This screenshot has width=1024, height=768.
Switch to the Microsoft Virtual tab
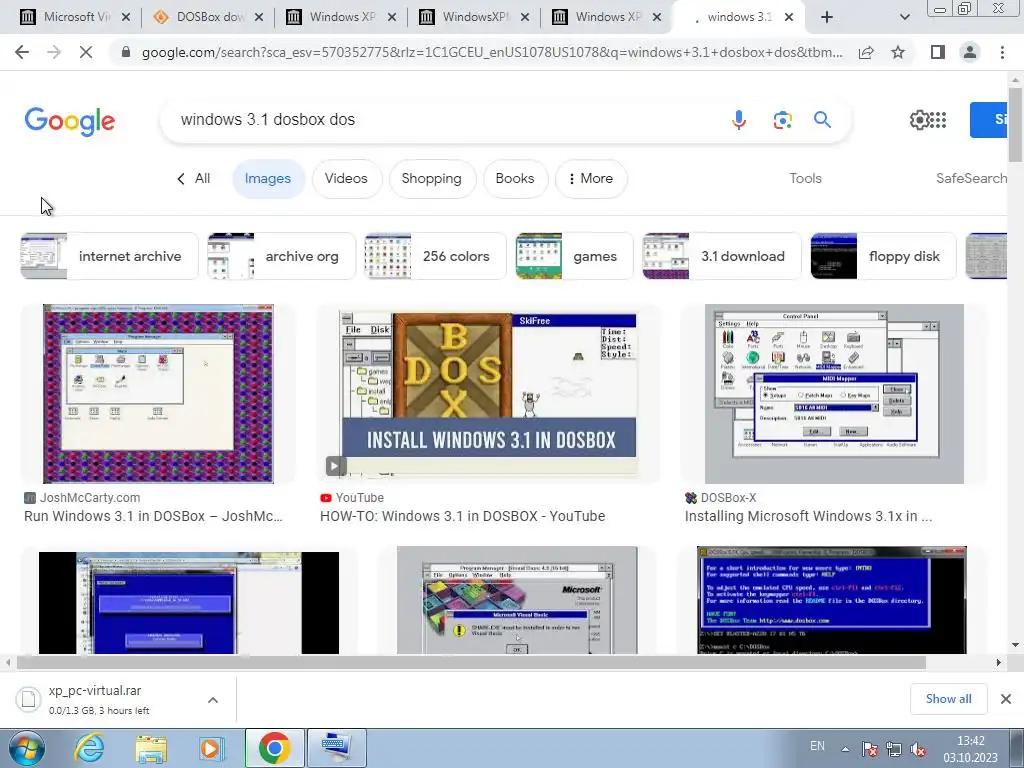pos(76,17)
